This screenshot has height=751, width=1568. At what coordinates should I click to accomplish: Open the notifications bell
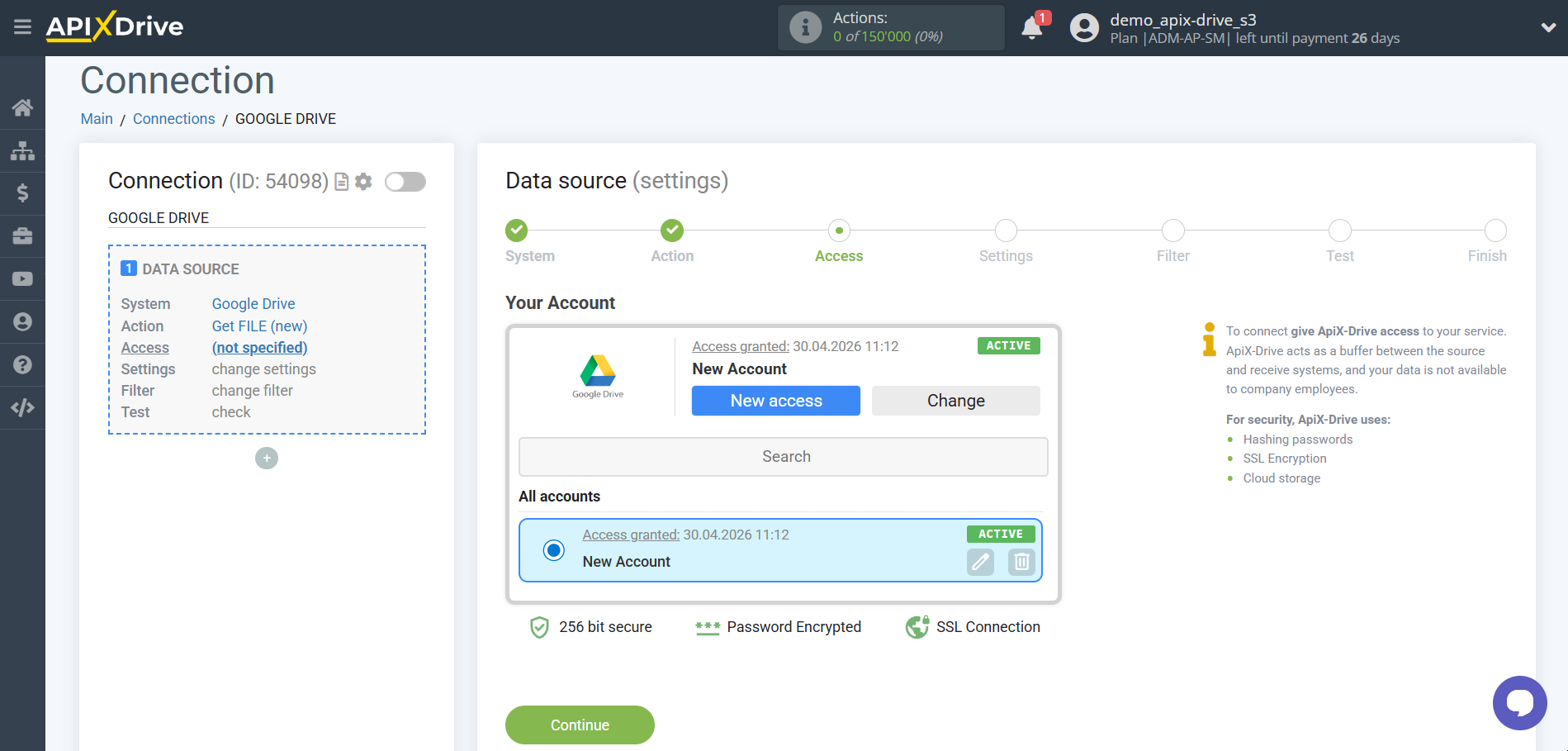(x=1031, y=27)
